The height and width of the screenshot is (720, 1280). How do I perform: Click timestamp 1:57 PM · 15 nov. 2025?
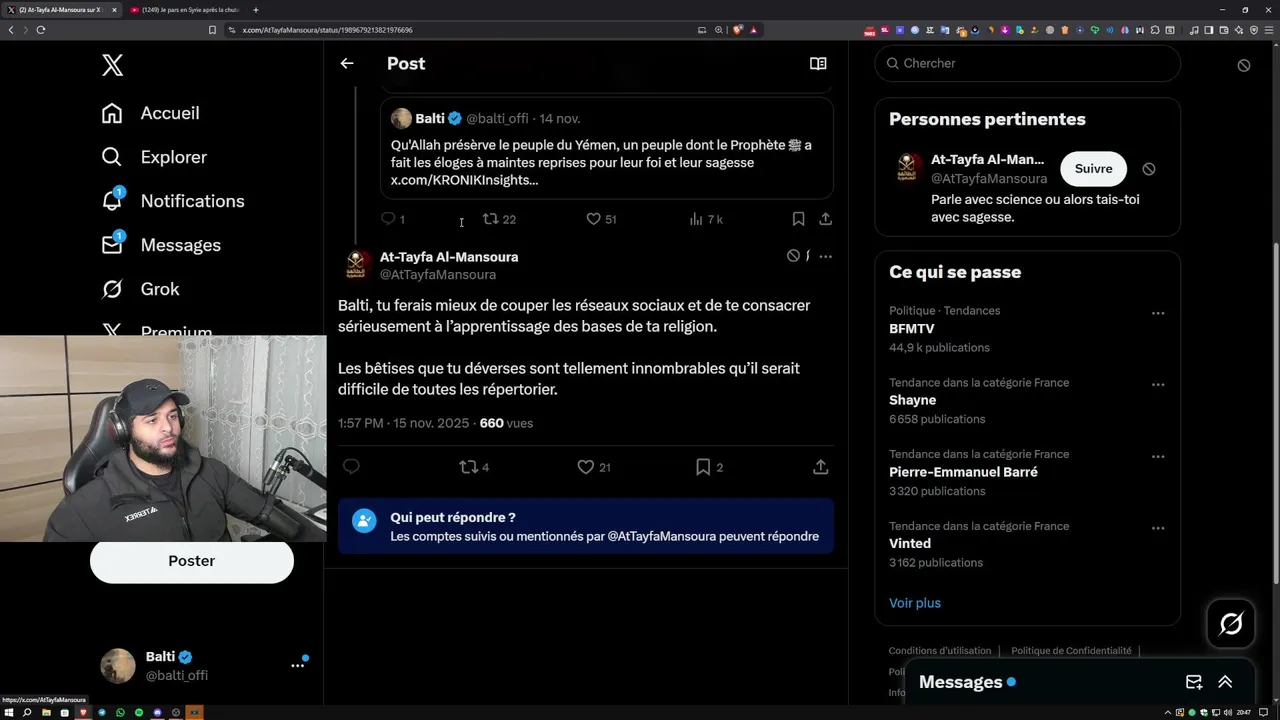click(x=403, y=423)
